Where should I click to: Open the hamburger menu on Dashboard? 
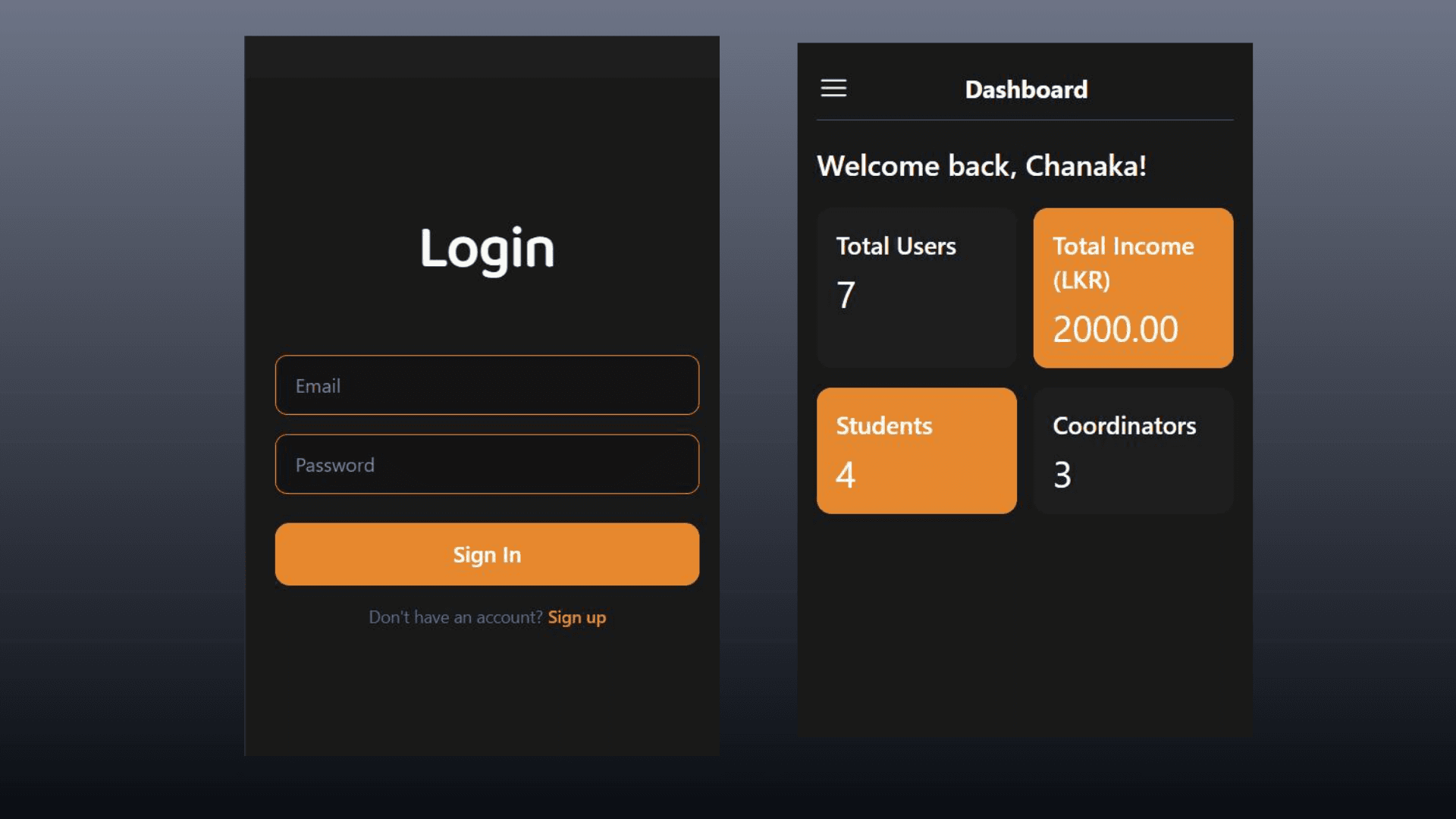click(833, 88)
